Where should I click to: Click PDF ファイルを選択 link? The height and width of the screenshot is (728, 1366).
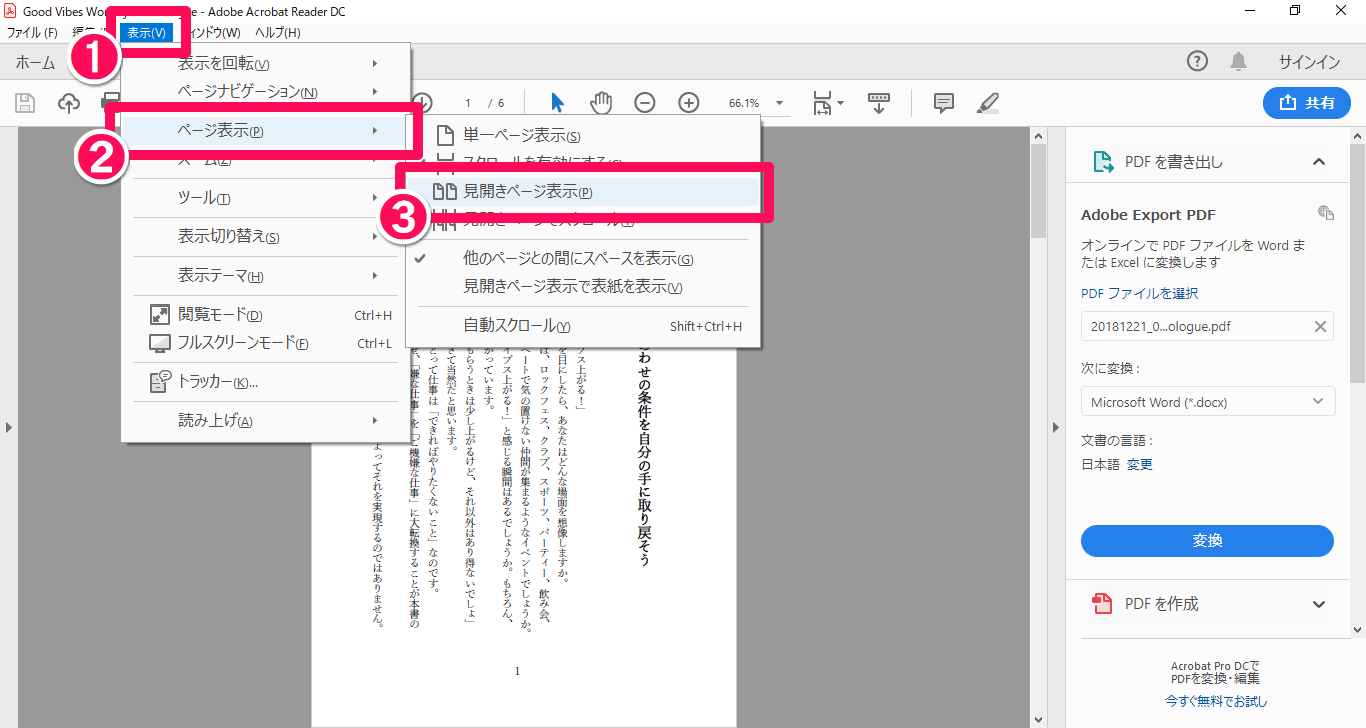[x=1139, y=294]
